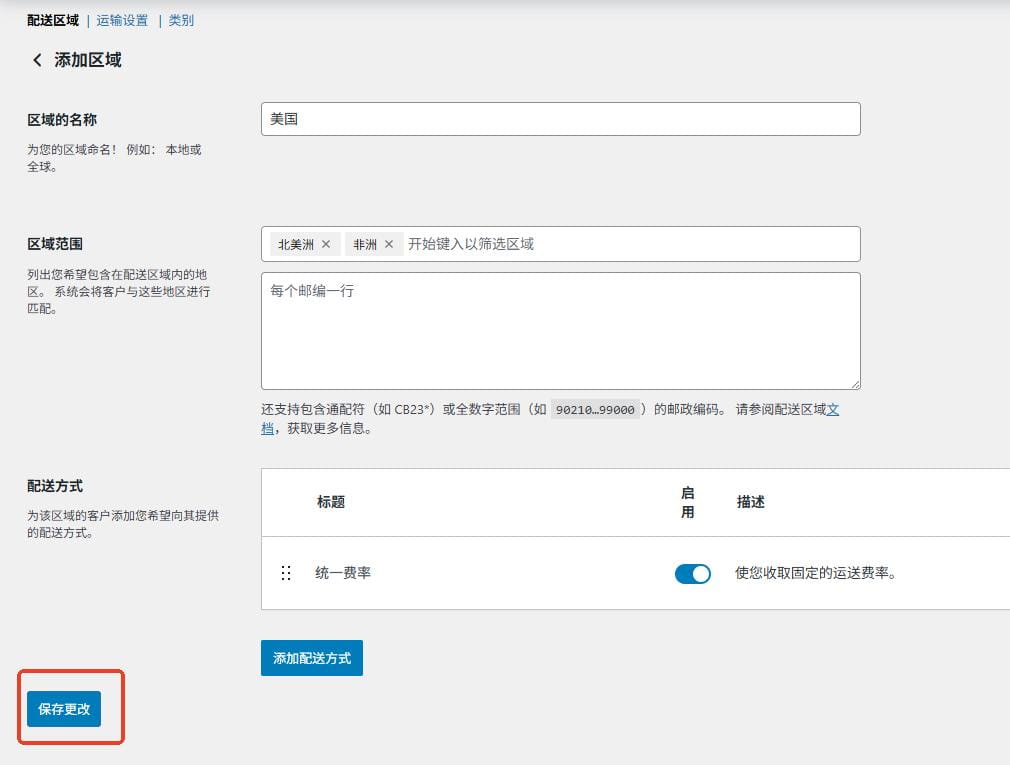This screenshot has width=1010, height=765.
Task: Click the 添加配送方式 button
Action: coord(311,657)
